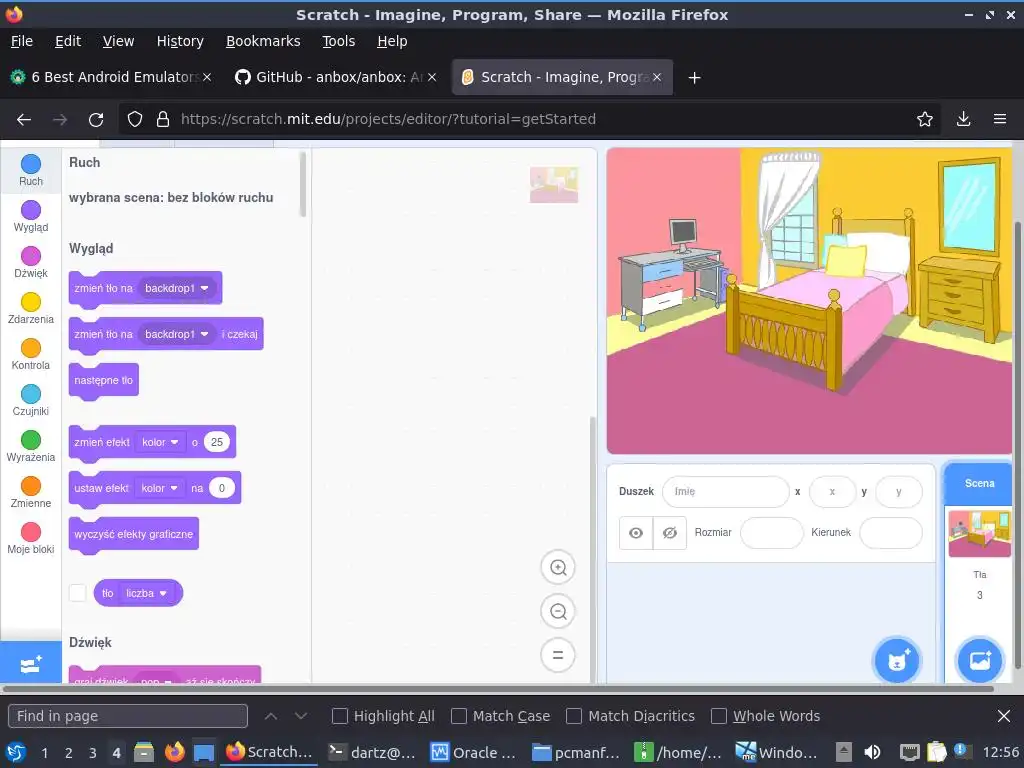Select the Kontrola control category circle
Viewport: 1024px width, 768px height.
click(31, 348)
